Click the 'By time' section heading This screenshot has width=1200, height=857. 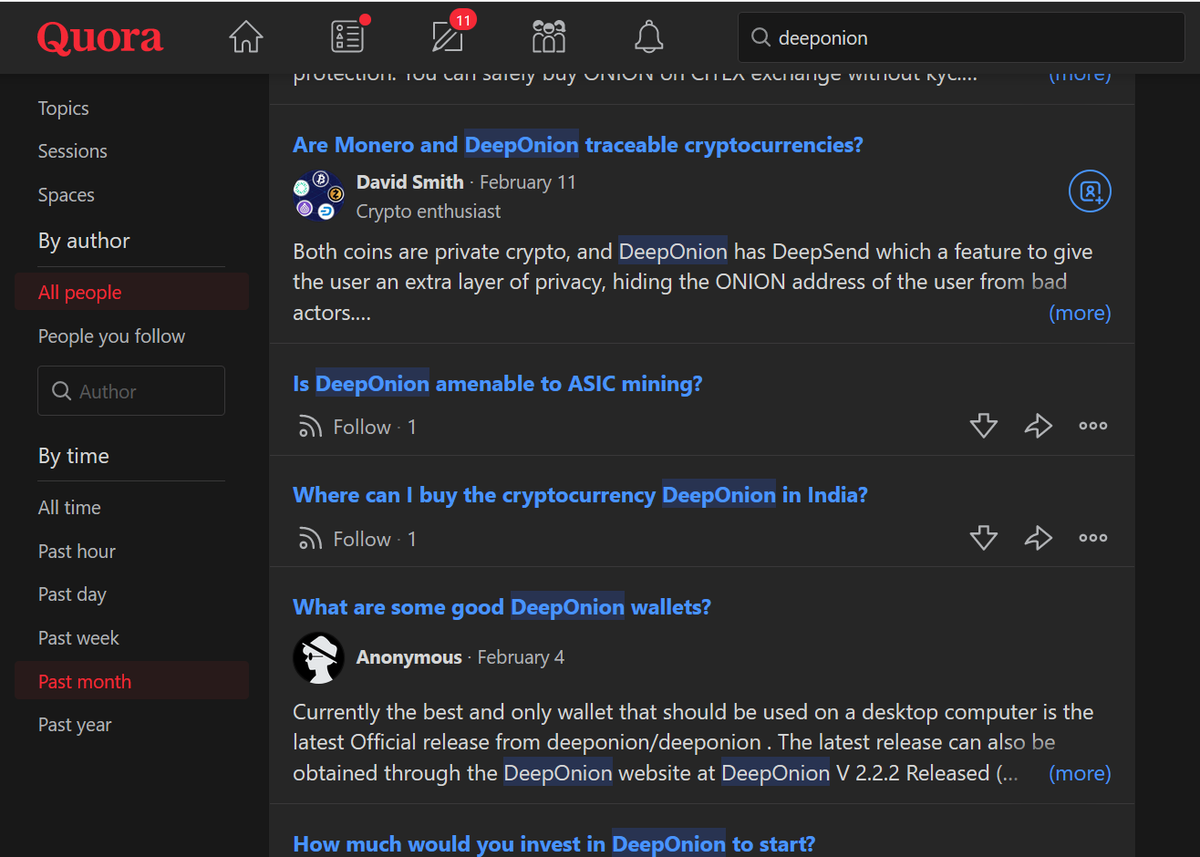coord(74,456)
